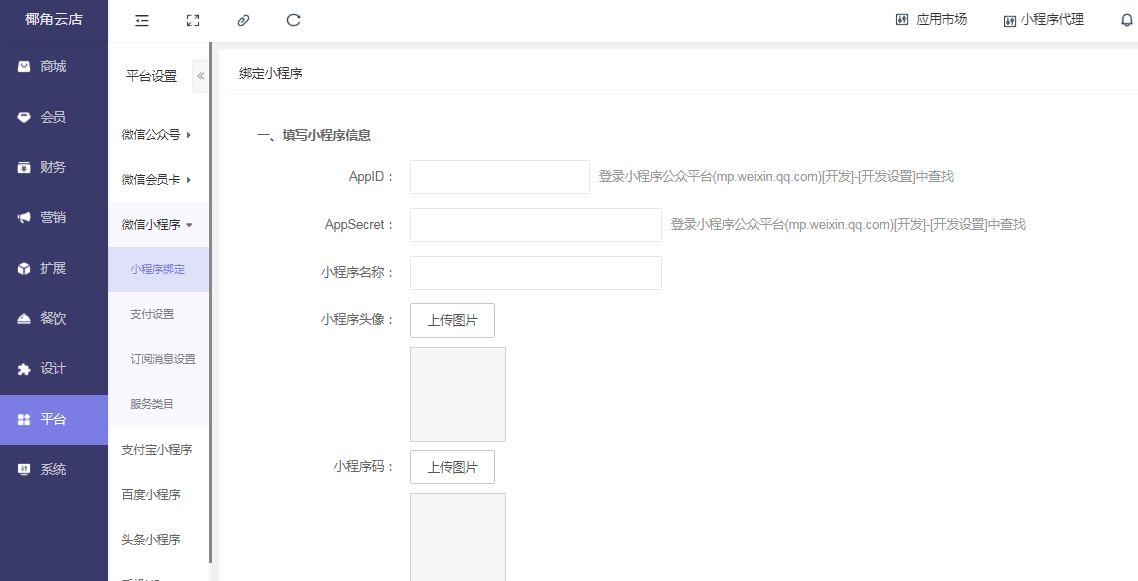Click the 小程序头像 image preview box

point(457,394)
